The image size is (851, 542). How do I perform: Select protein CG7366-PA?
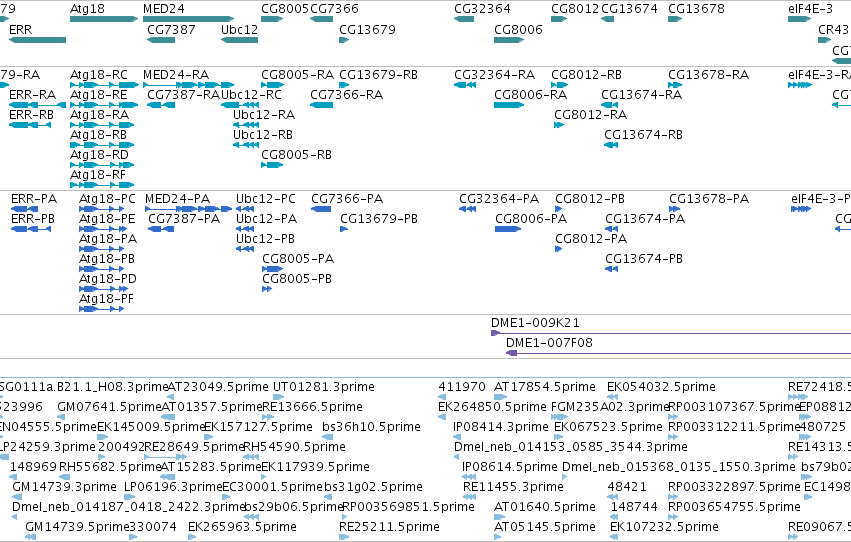coord(347,199)
